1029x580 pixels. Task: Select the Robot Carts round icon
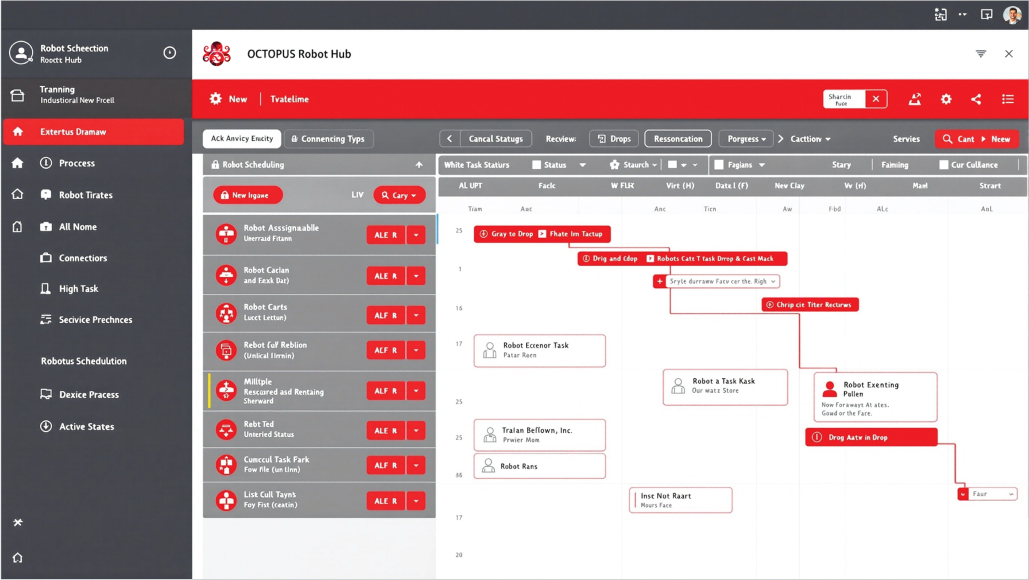(x=226, y=314)
